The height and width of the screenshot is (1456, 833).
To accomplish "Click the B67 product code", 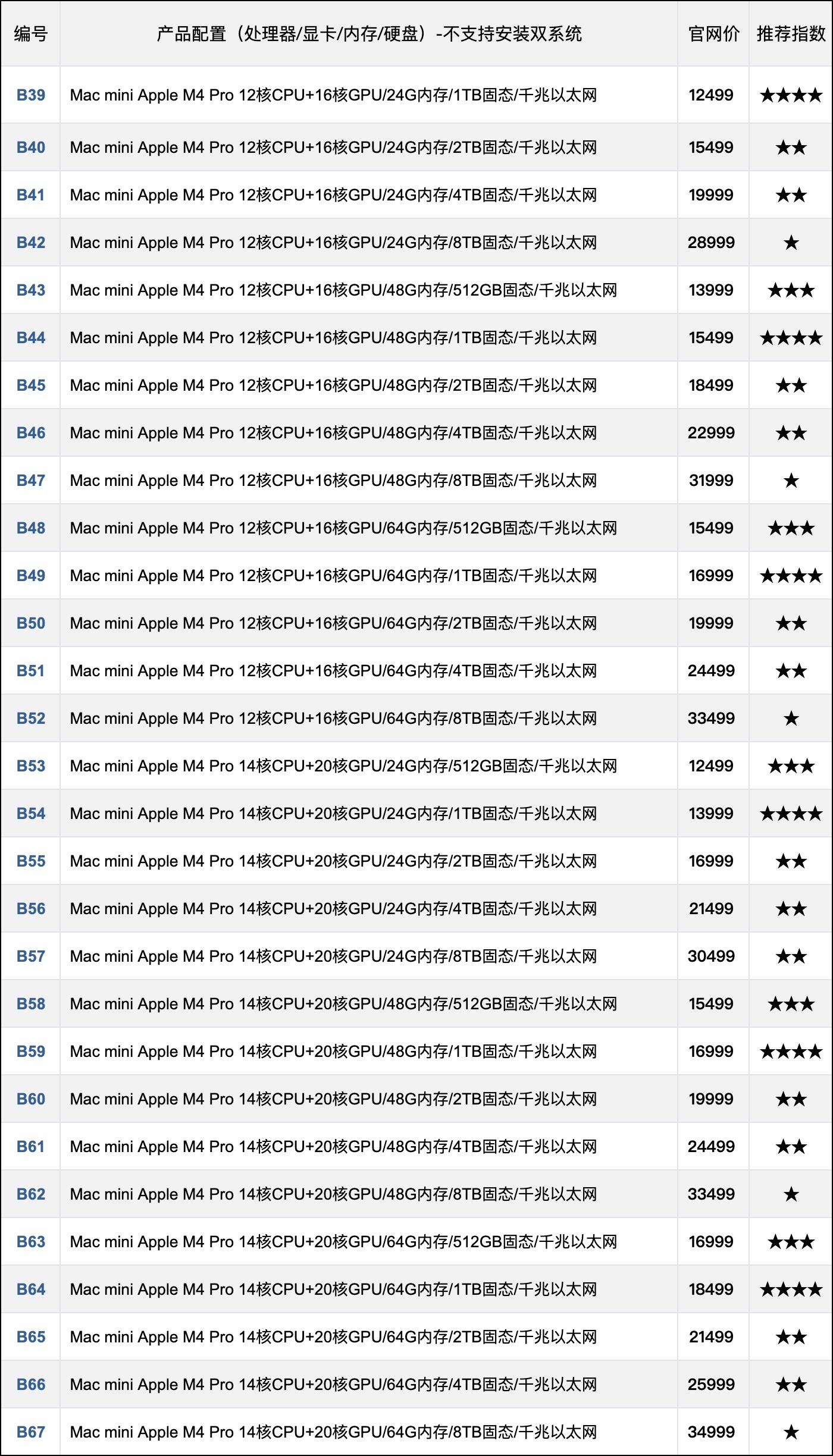I will 31,1432.
